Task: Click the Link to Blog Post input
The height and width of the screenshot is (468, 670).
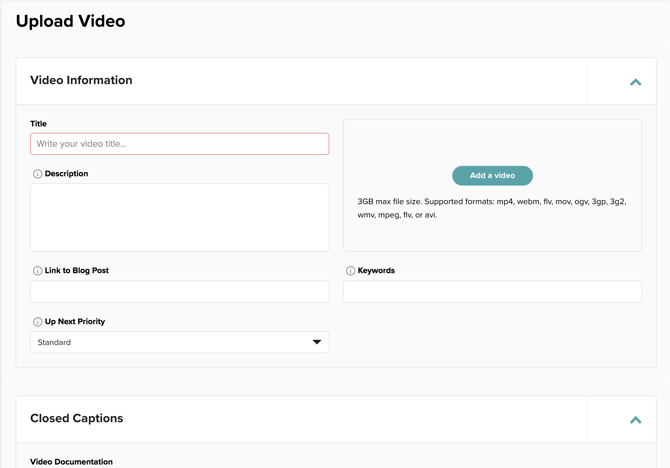Action: 179,292
